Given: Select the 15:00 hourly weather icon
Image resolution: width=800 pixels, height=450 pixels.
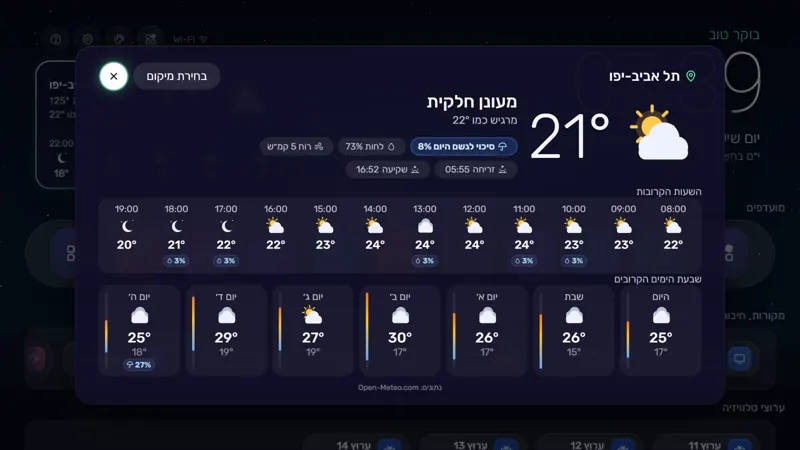Looking at the screenshot, I should [x=325, y=226].
